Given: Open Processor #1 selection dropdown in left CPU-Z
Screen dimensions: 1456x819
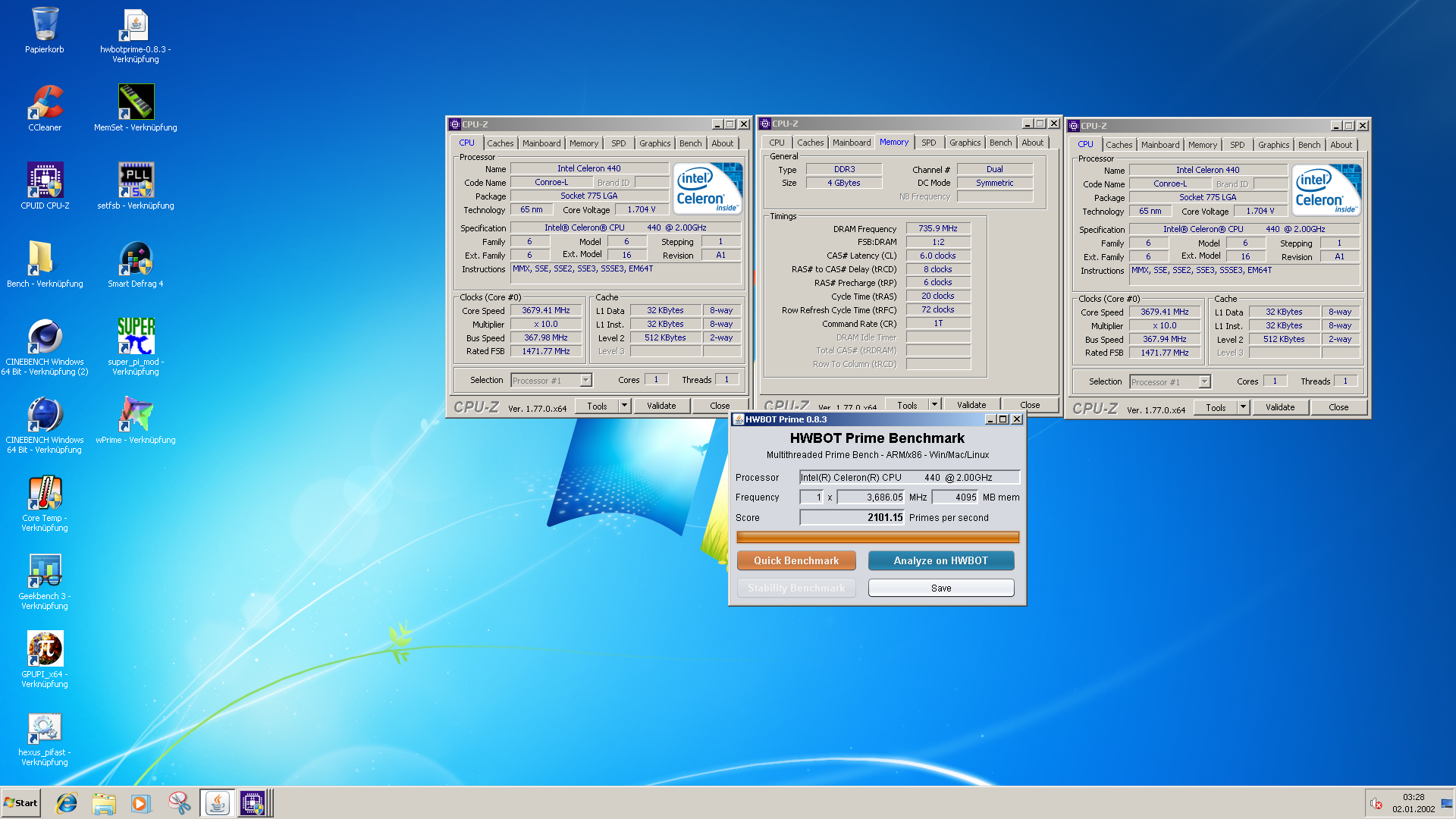Looking at the screenshot, I should pyautogui.click(x=551, y=381).
